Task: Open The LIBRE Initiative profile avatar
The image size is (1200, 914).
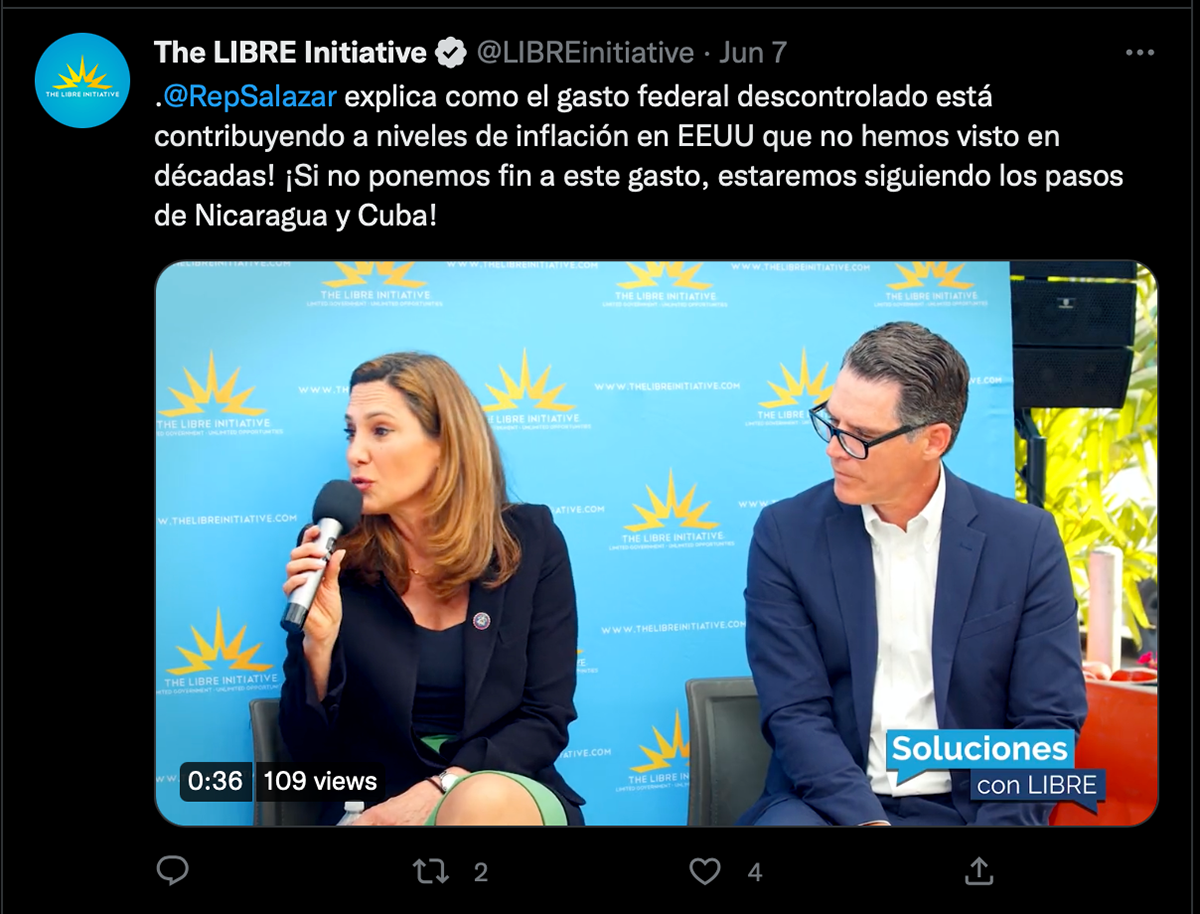Action: point(82,80)
